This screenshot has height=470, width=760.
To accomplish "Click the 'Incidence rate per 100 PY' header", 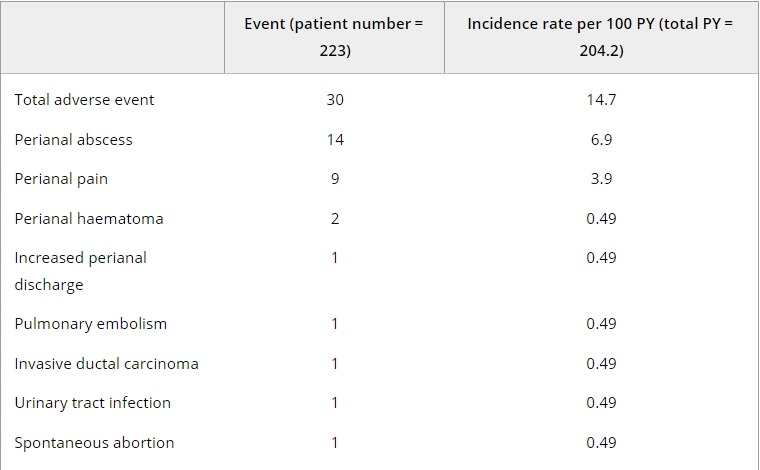I will point(600,37).
